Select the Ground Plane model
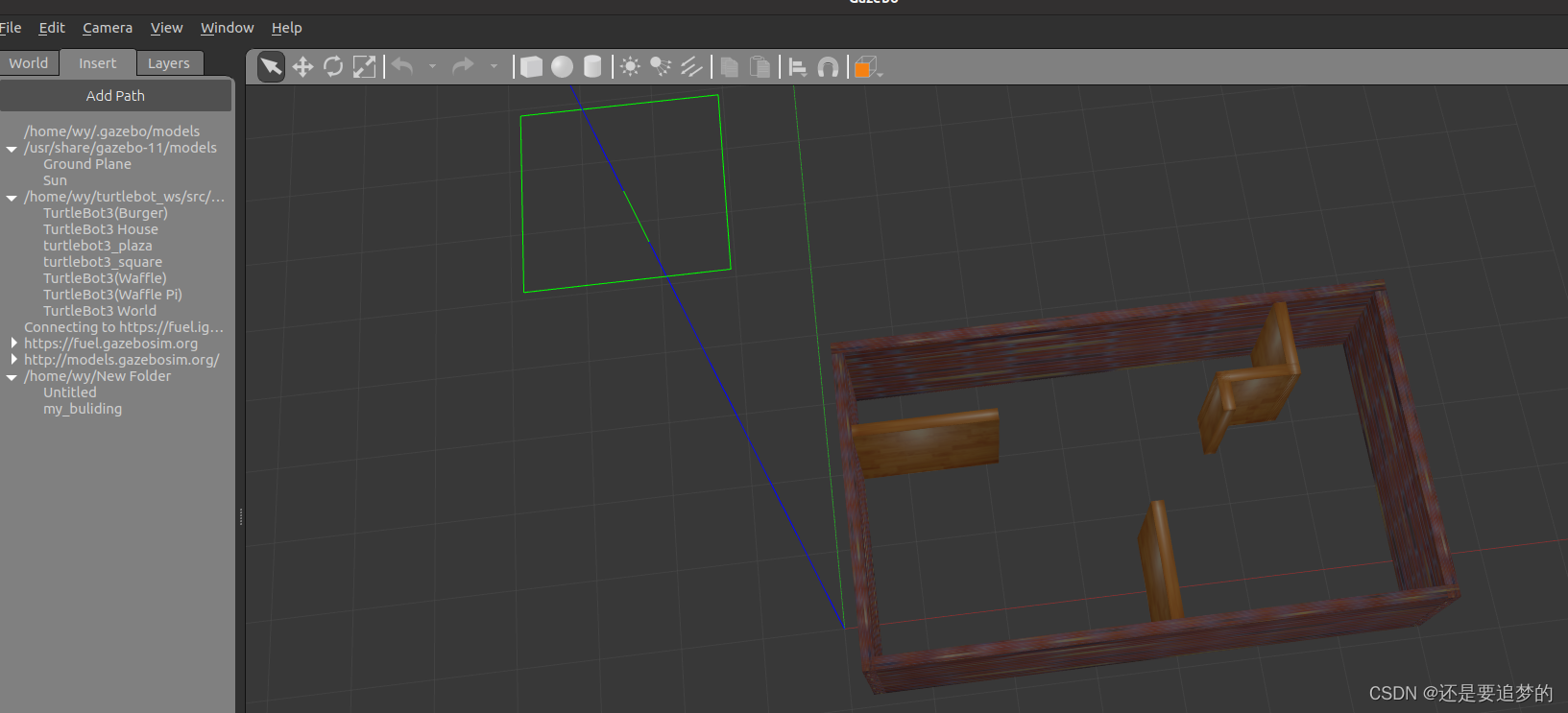Image resolution: width=1568 pixels, height=713 pixels. pyautogui.click(x=87, y=164)
